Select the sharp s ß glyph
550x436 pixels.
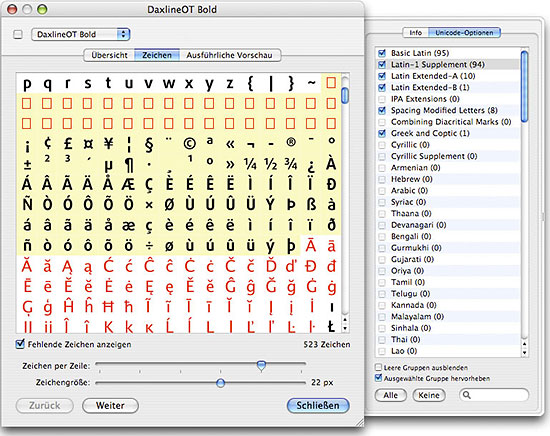pyautogui.click(x=311, y=204)
